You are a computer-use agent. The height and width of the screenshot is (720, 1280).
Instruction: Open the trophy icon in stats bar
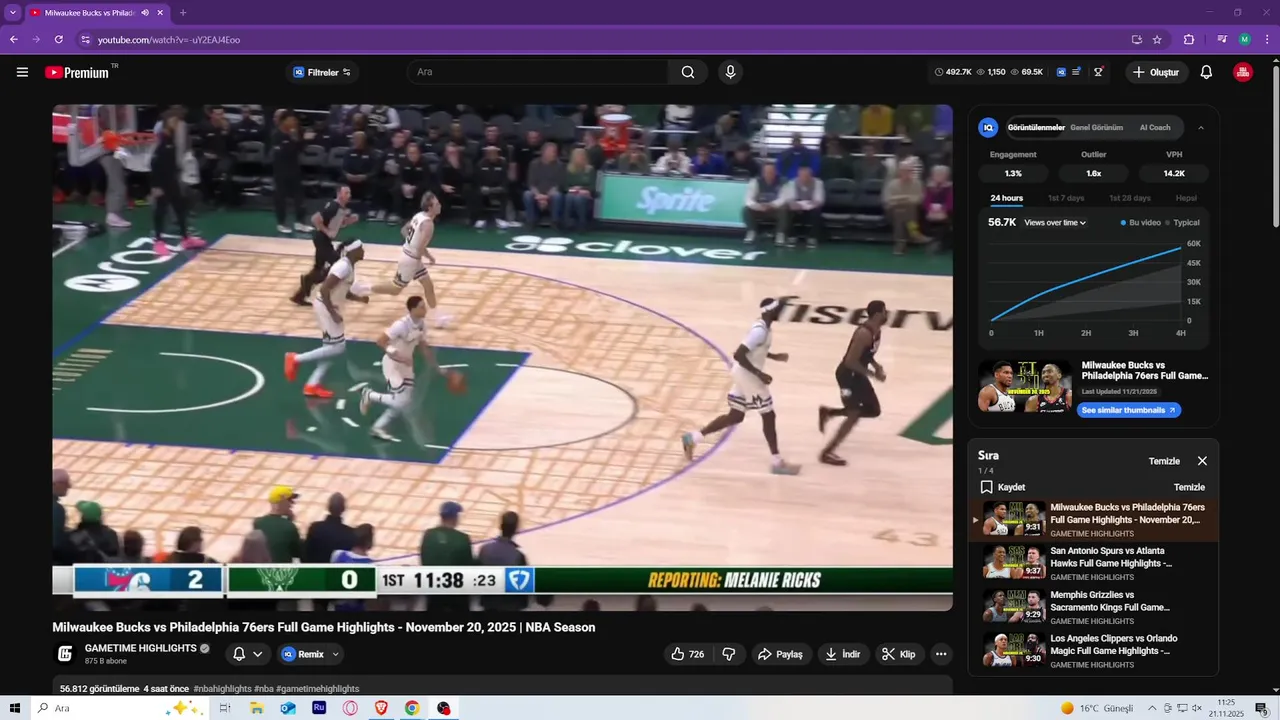coord(1098,72)
